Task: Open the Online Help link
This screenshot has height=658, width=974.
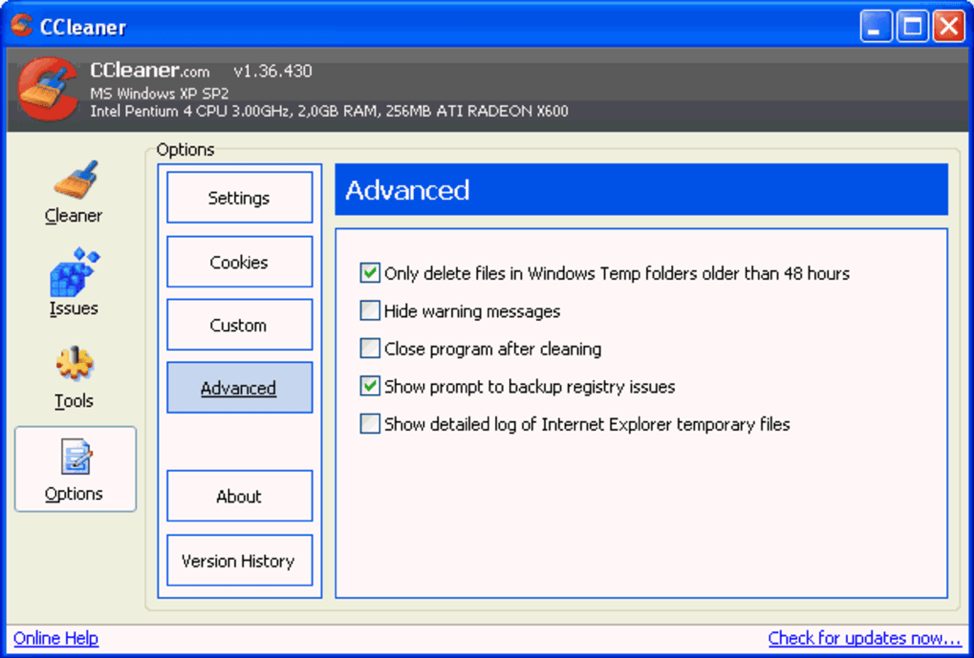Action: 56,638
